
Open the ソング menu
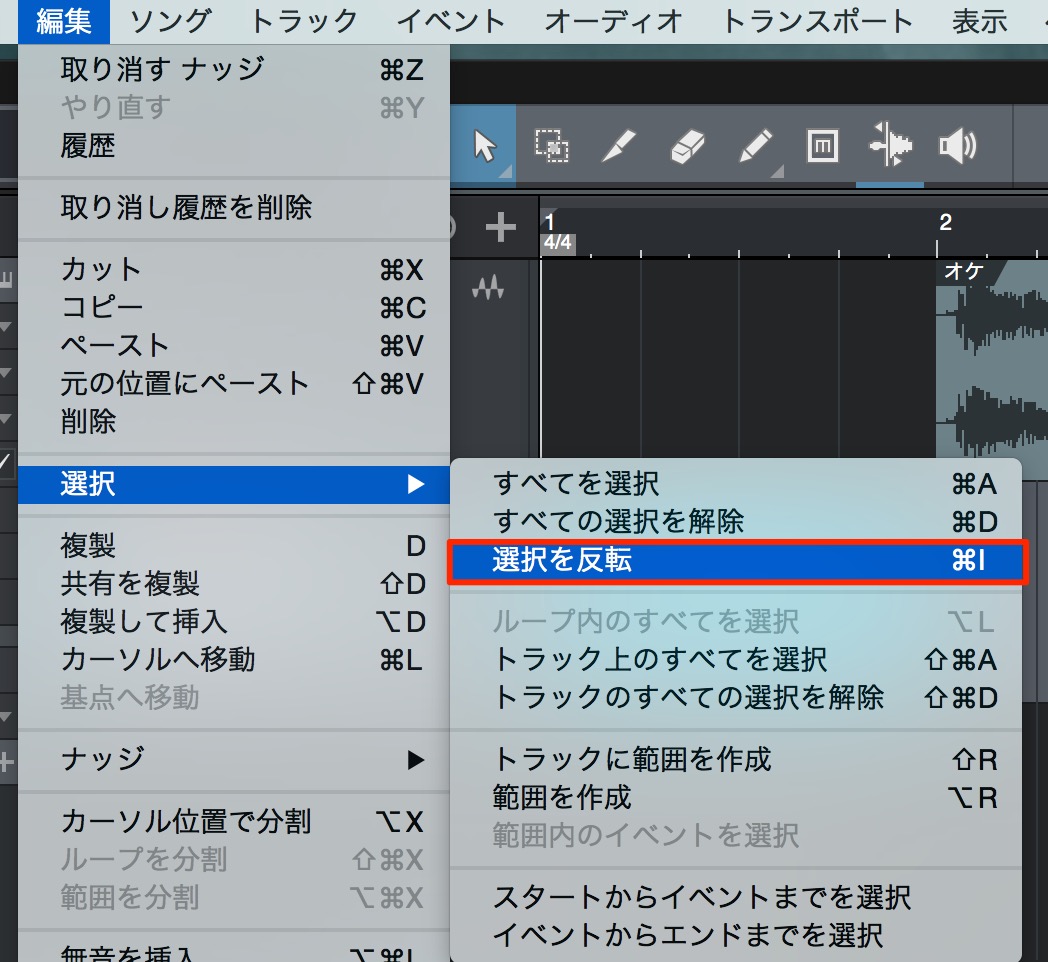170,21
